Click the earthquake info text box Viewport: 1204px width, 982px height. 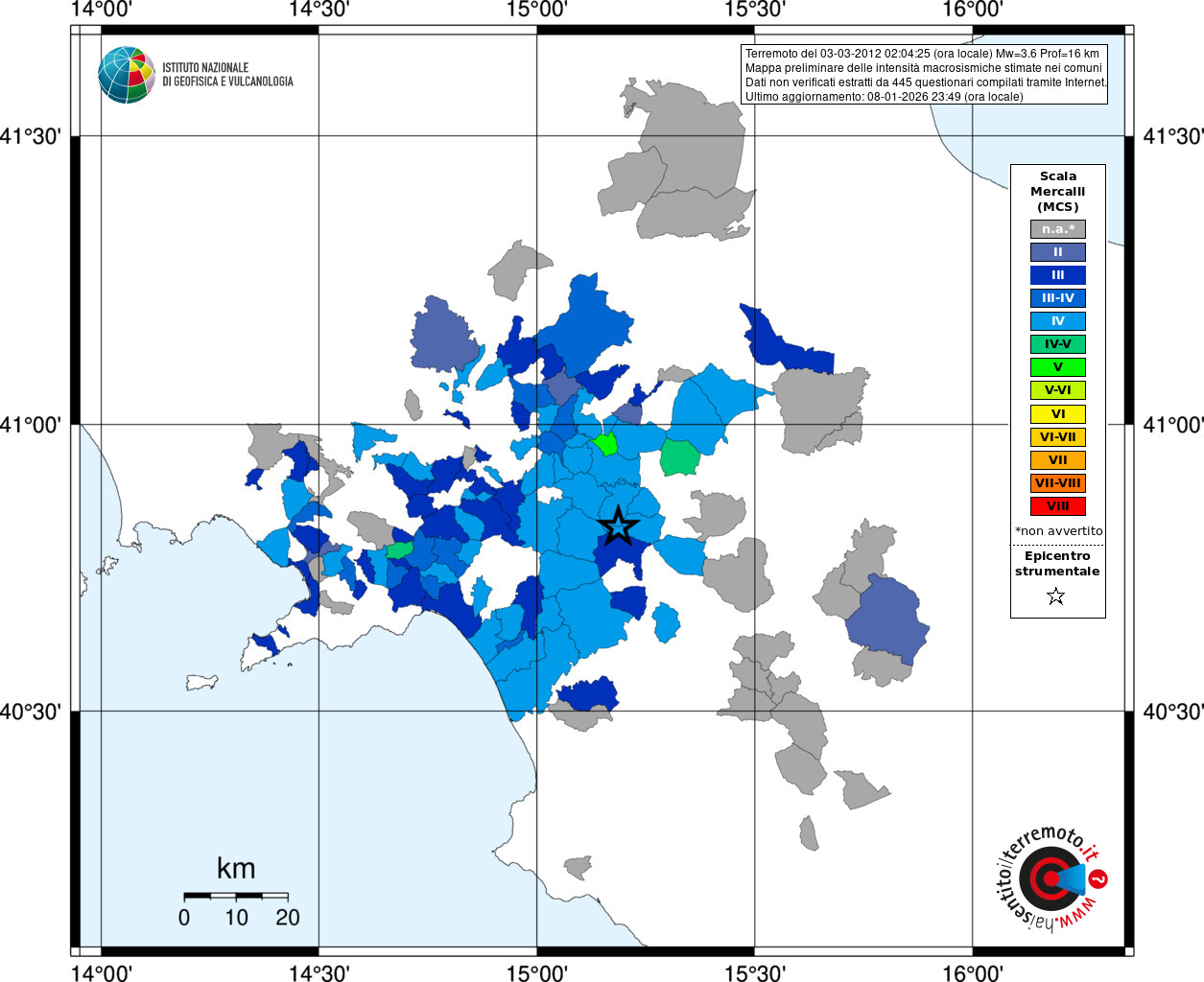(x=925, y=75)
